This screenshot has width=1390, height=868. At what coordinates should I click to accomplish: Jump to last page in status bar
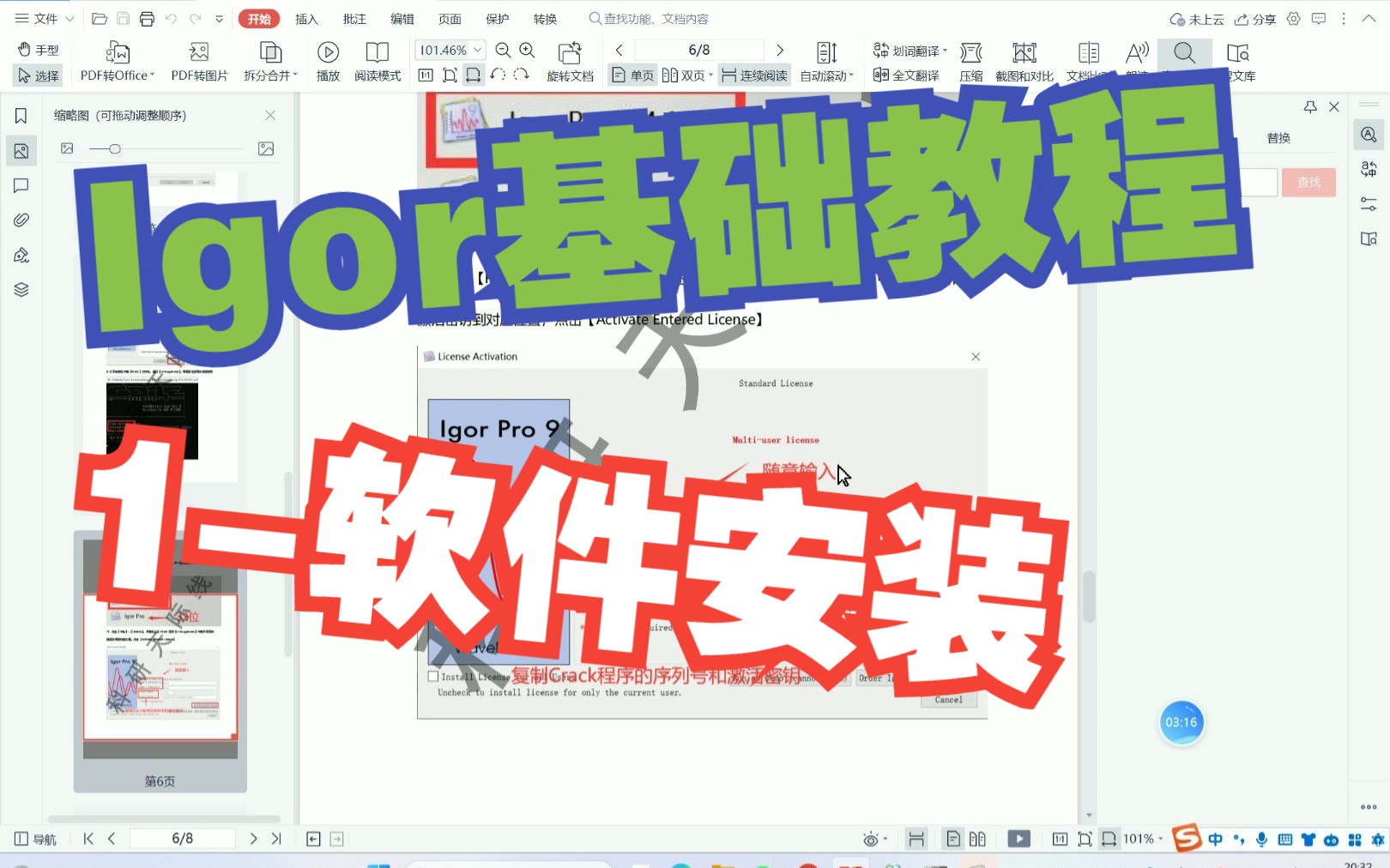(x=276, y=839)
